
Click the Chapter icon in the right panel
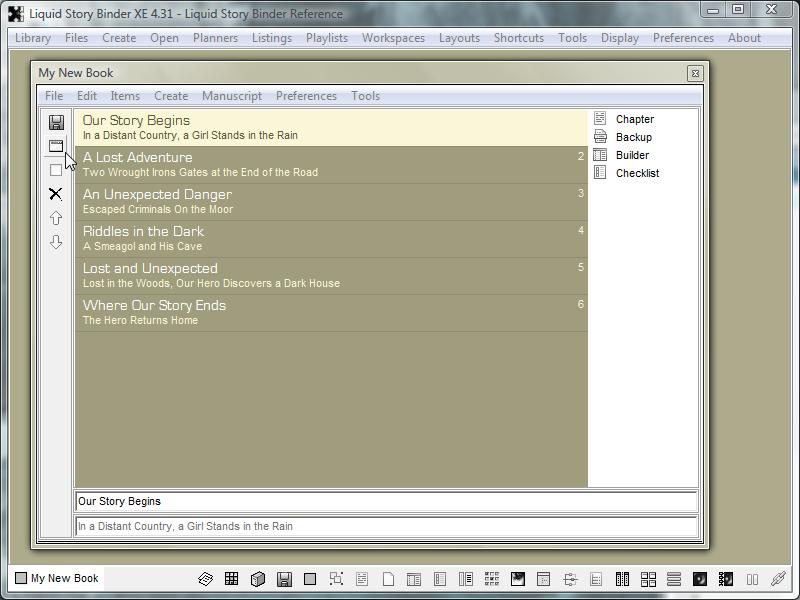click(600, 119)
